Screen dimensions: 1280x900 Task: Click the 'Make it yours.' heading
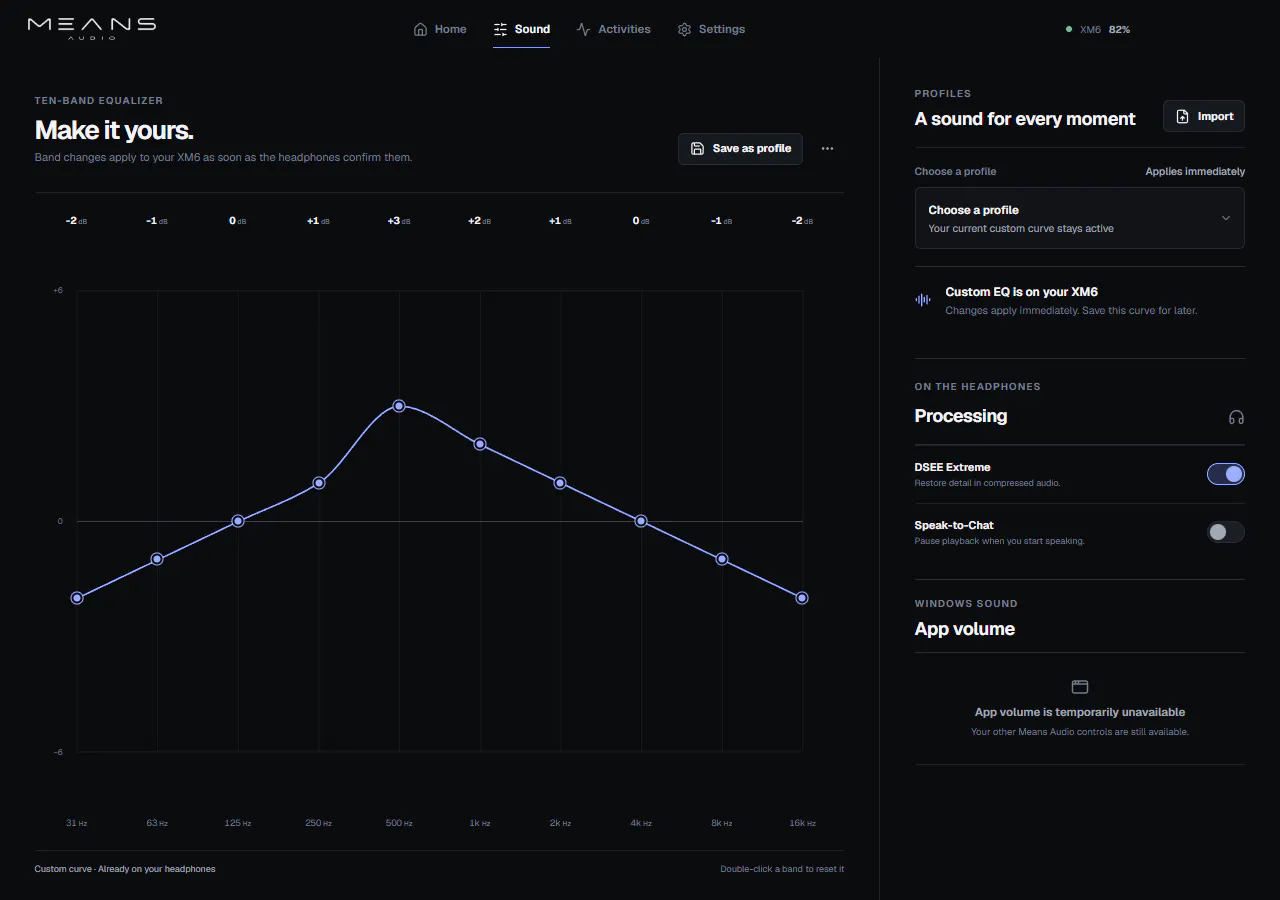tap(114, 131)
